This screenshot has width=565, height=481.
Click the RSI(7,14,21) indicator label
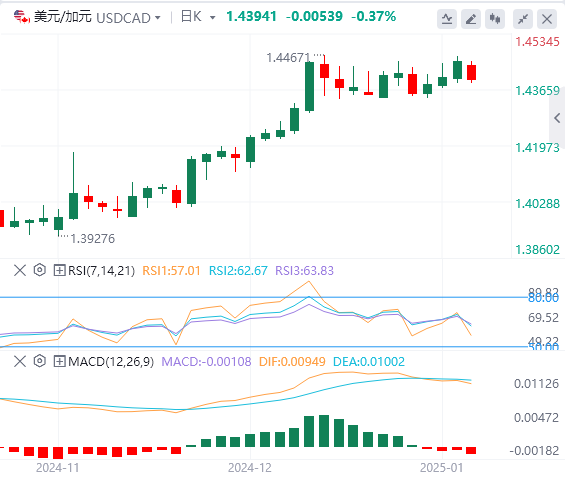point(102,271)
